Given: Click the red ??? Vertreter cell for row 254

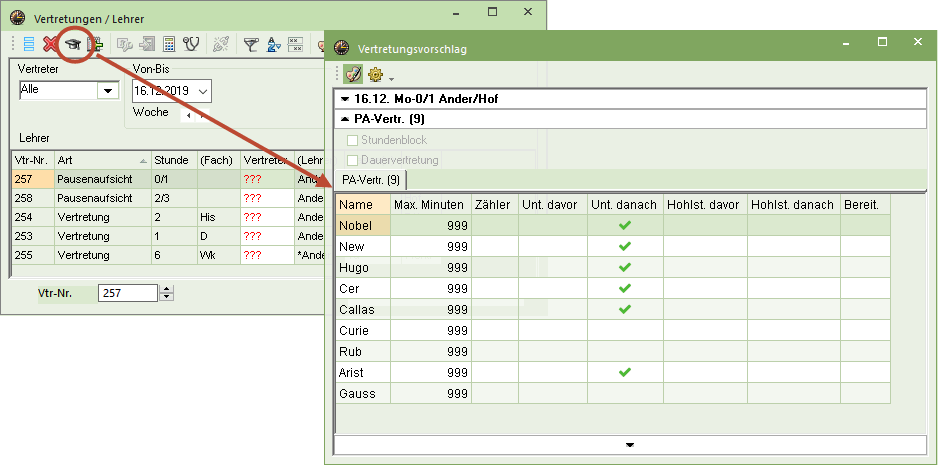Looking at the screenshot, I should tap(267, 217).
